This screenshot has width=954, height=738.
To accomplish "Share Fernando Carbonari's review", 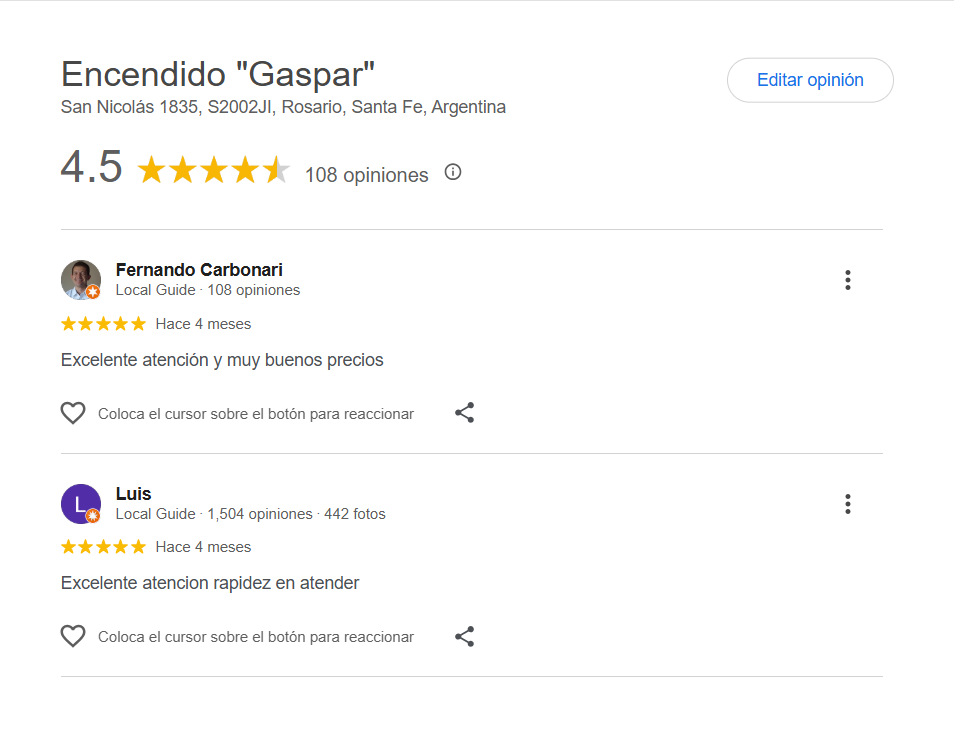I will click(x=465, y=413).
